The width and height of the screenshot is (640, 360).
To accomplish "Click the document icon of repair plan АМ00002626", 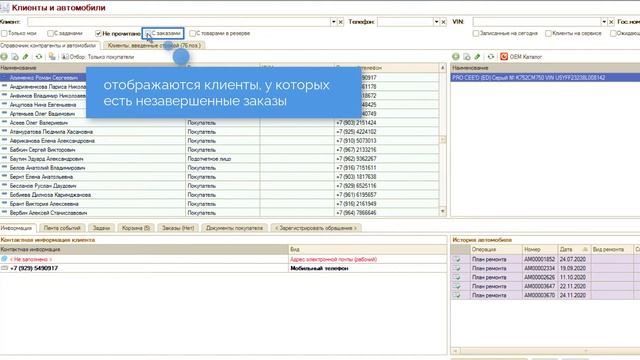I will 457,277.
